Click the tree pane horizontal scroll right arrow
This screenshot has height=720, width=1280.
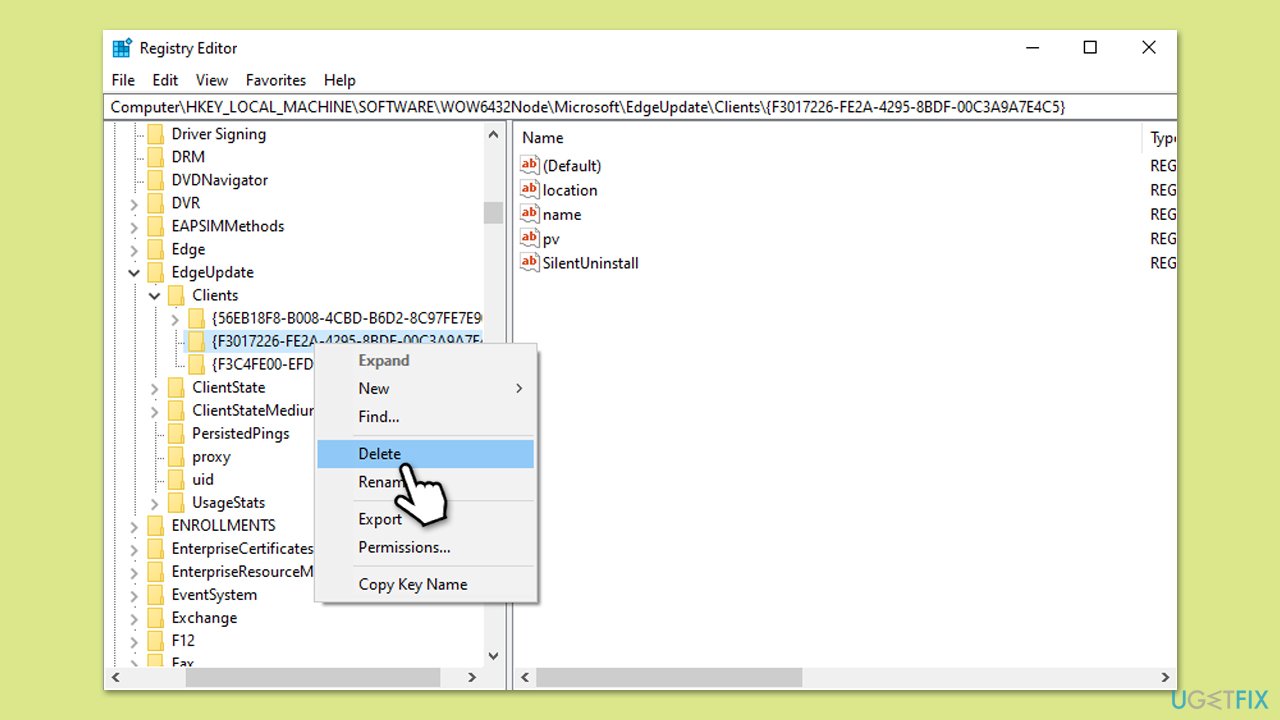pos(472,677)
